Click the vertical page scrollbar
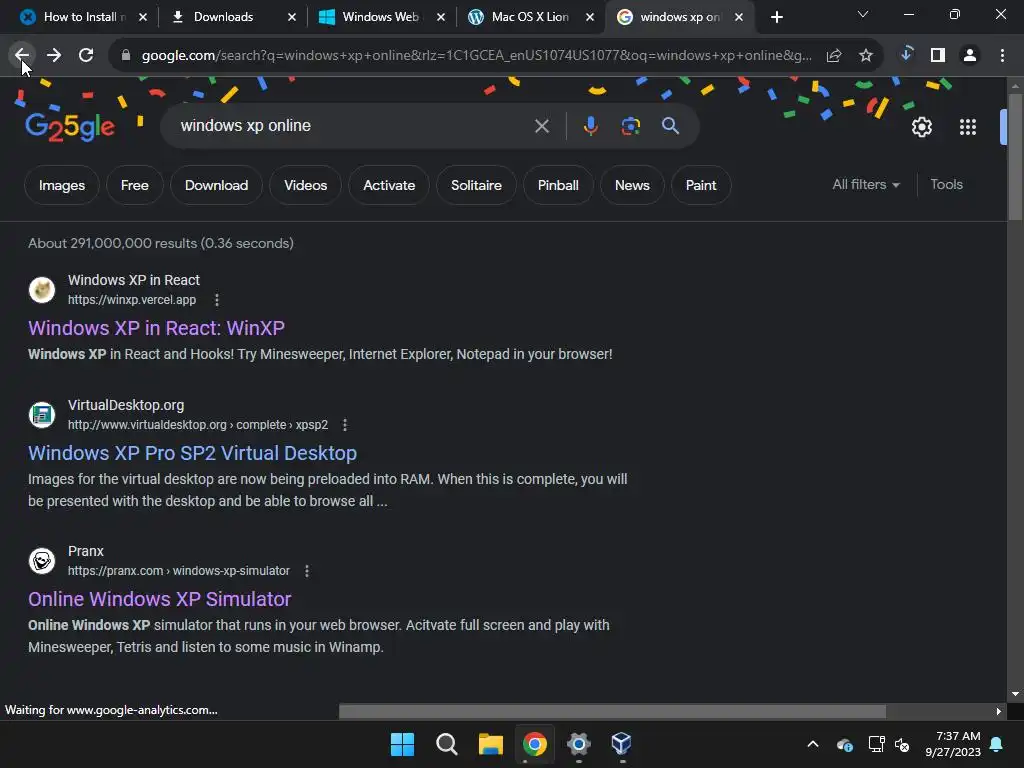Viewport: 1024px width, 768px height. coord(1015,157)
